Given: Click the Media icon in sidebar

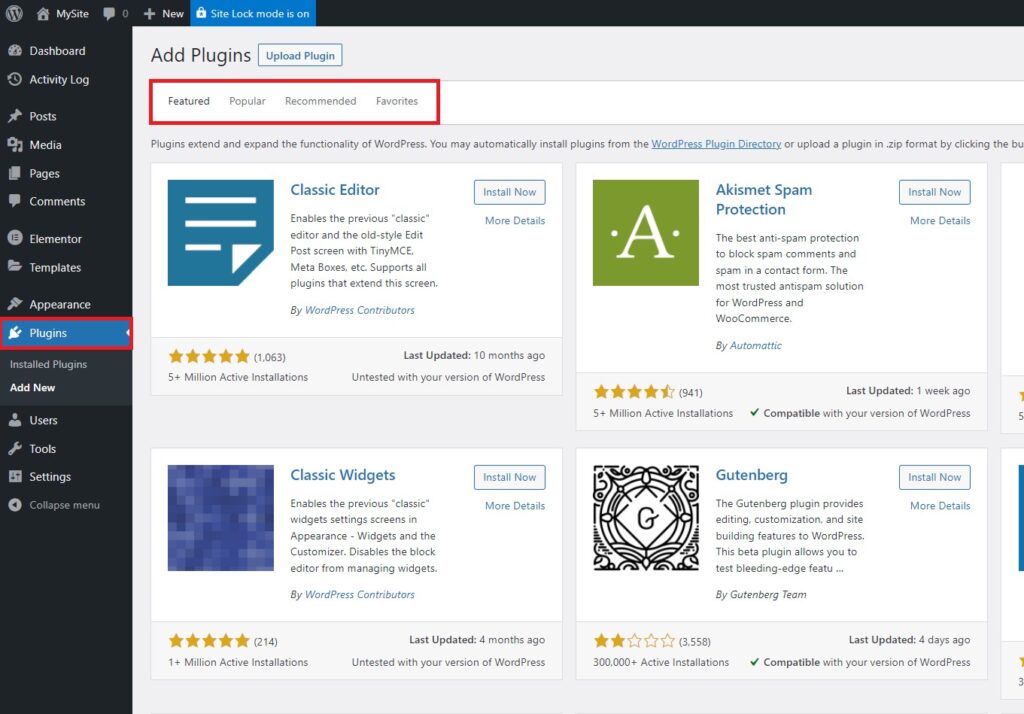Looking at the screenshot, I should (x=15, y=144).
